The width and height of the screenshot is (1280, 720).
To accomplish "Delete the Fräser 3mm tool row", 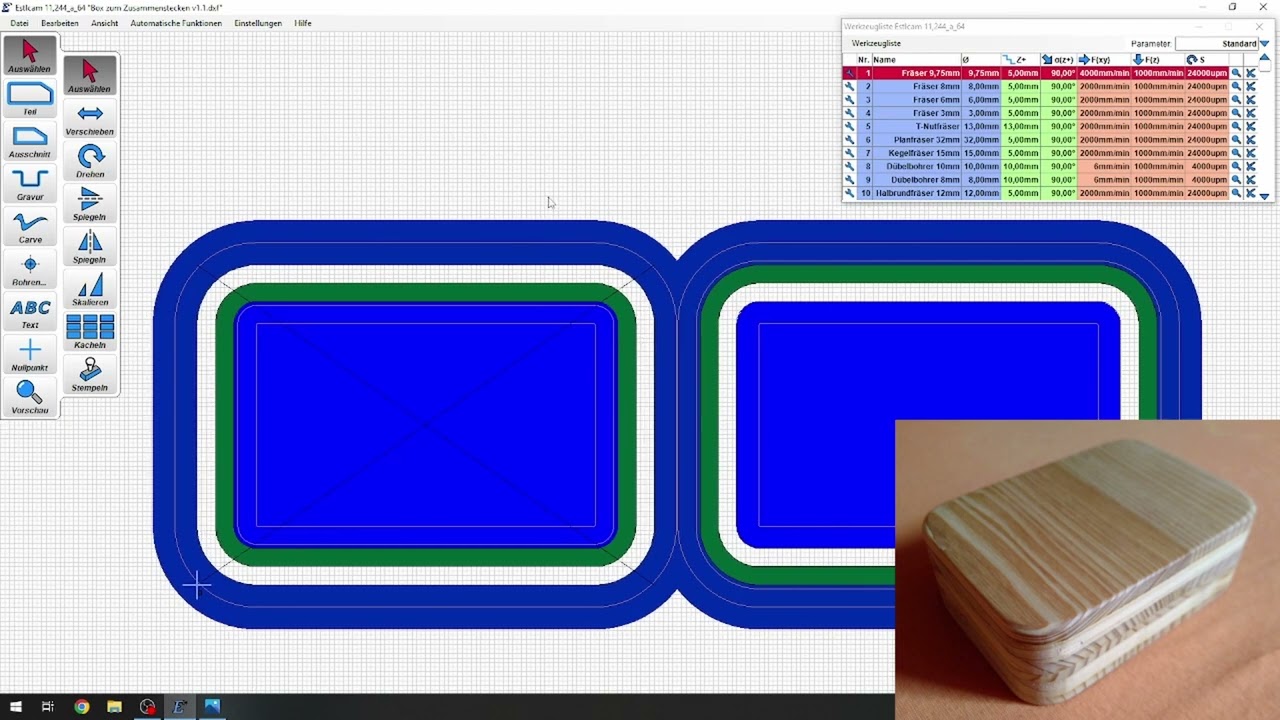I will click(x=1251, y=113).
